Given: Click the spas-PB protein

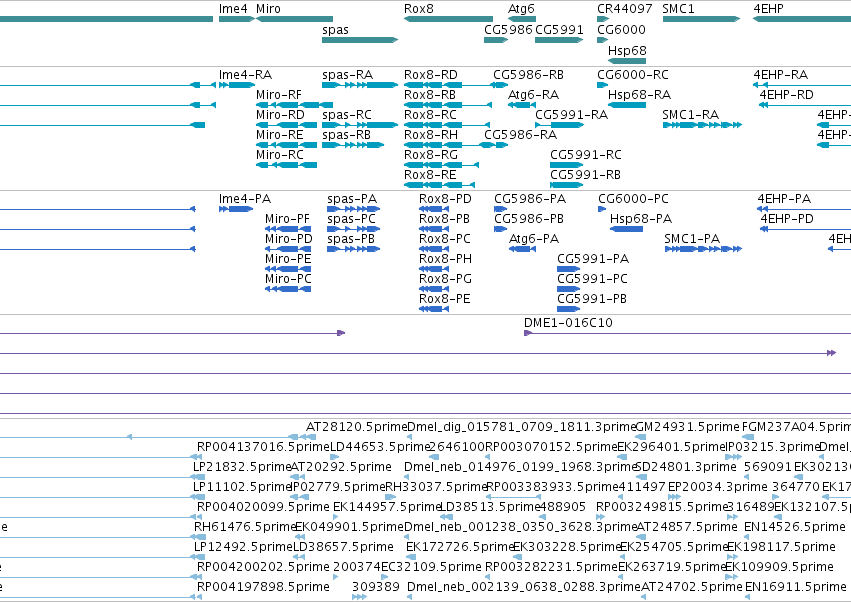Looking at the screenshot, I should pos(353,249).
